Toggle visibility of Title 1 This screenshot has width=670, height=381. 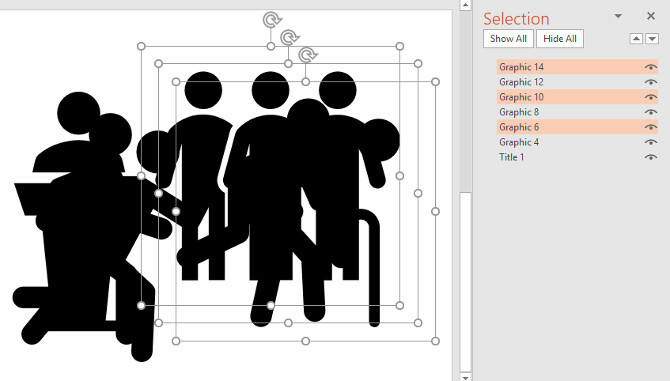[650, 157]
